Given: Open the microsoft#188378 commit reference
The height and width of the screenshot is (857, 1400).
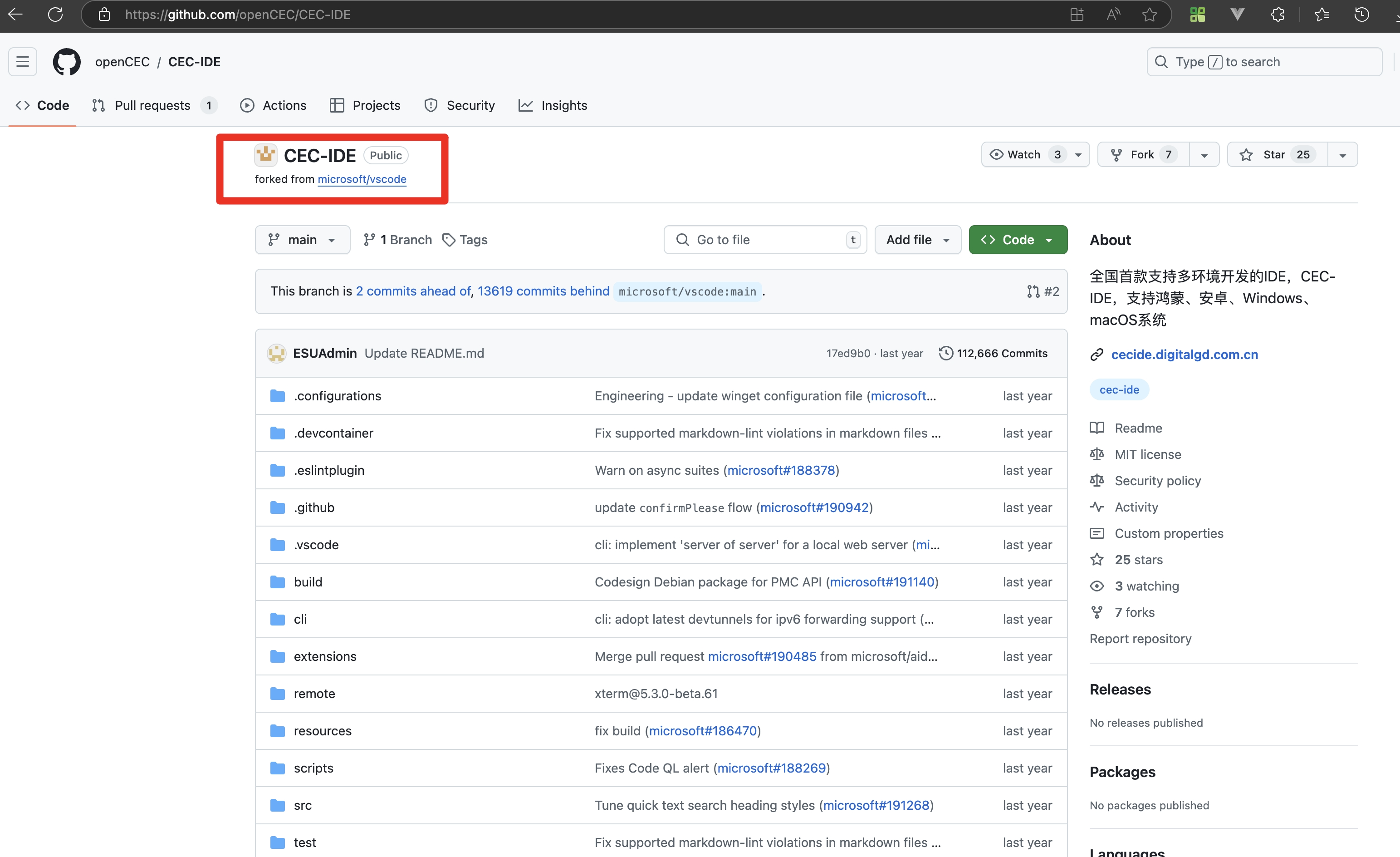Looking at the screenshot, I should tap(781, 470).
